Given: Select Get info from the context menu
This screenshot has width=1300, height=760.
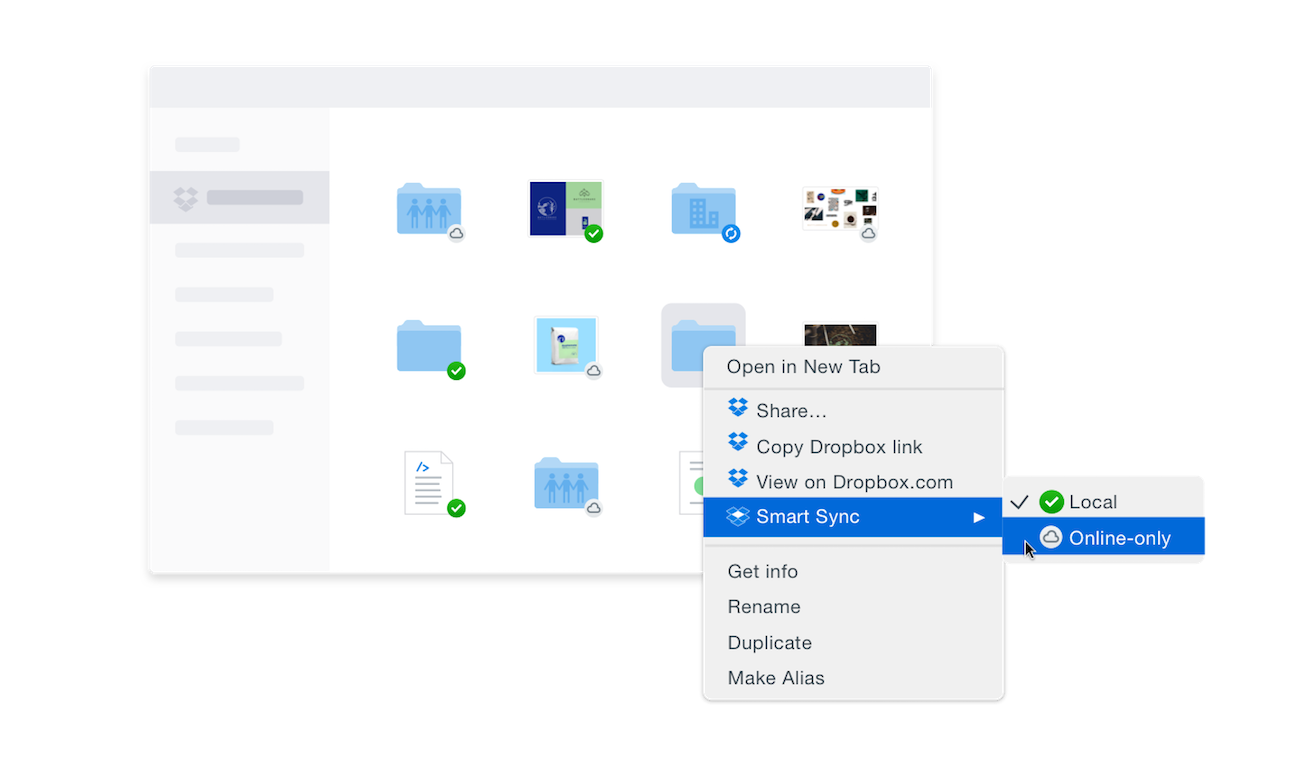Looking at the screenshot, I should [762, 572].
